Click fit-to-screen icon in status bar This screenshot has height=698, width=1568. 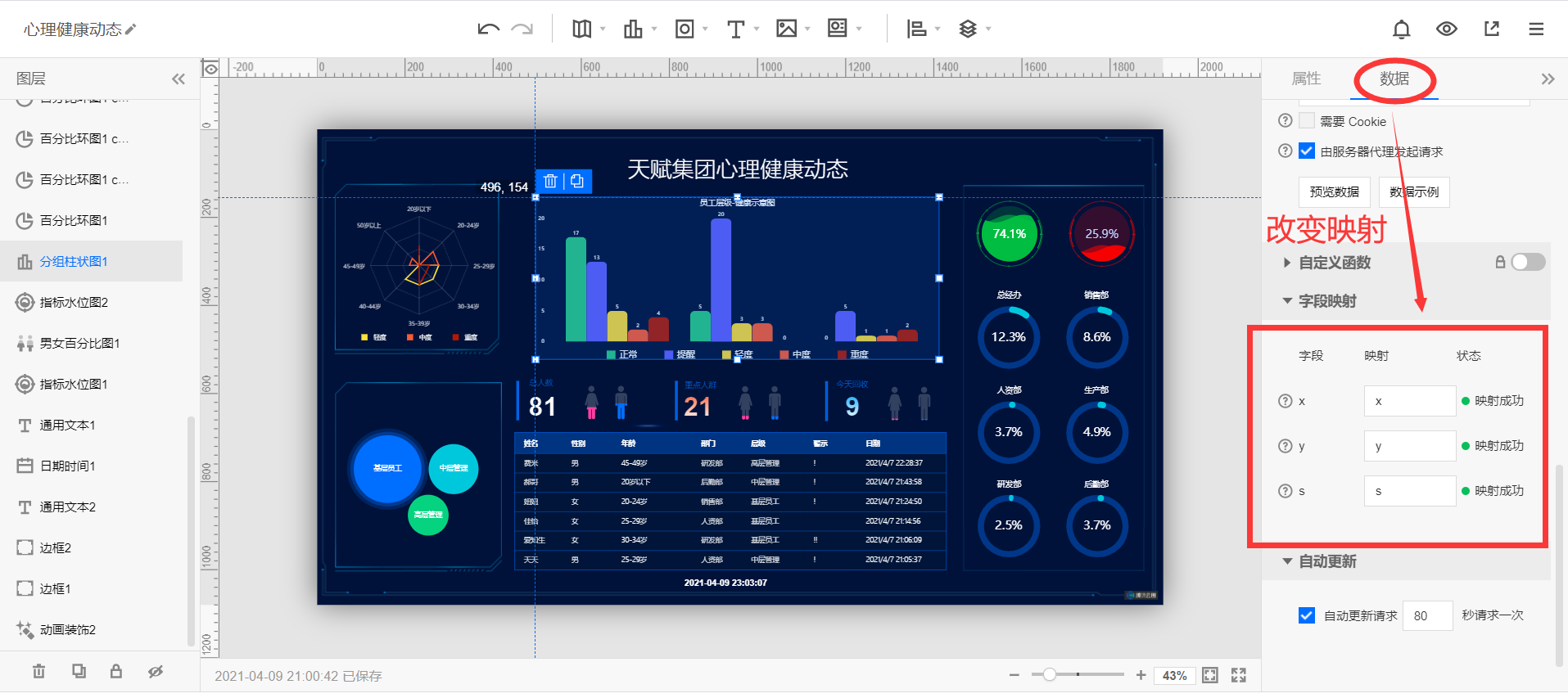tap(1210, 675)
